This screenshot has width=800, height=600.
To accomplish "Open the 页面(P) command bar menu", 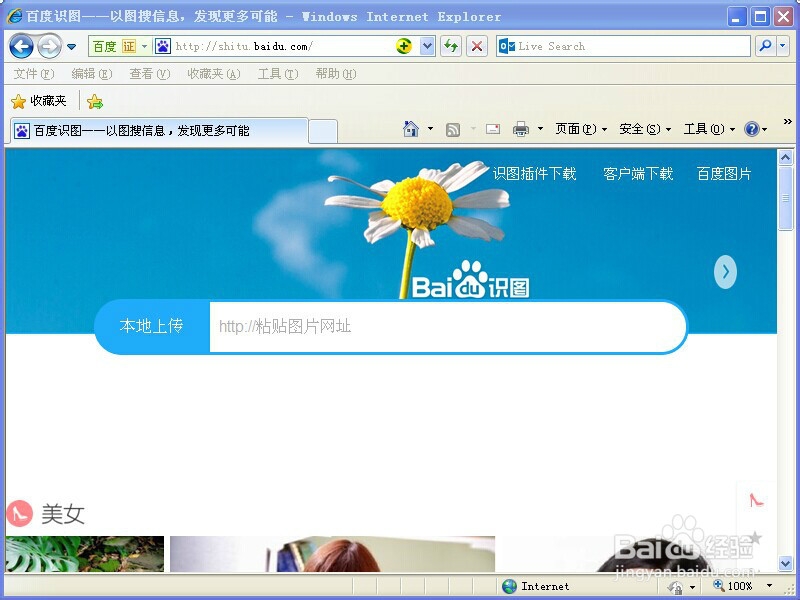I will coord(581,129).
